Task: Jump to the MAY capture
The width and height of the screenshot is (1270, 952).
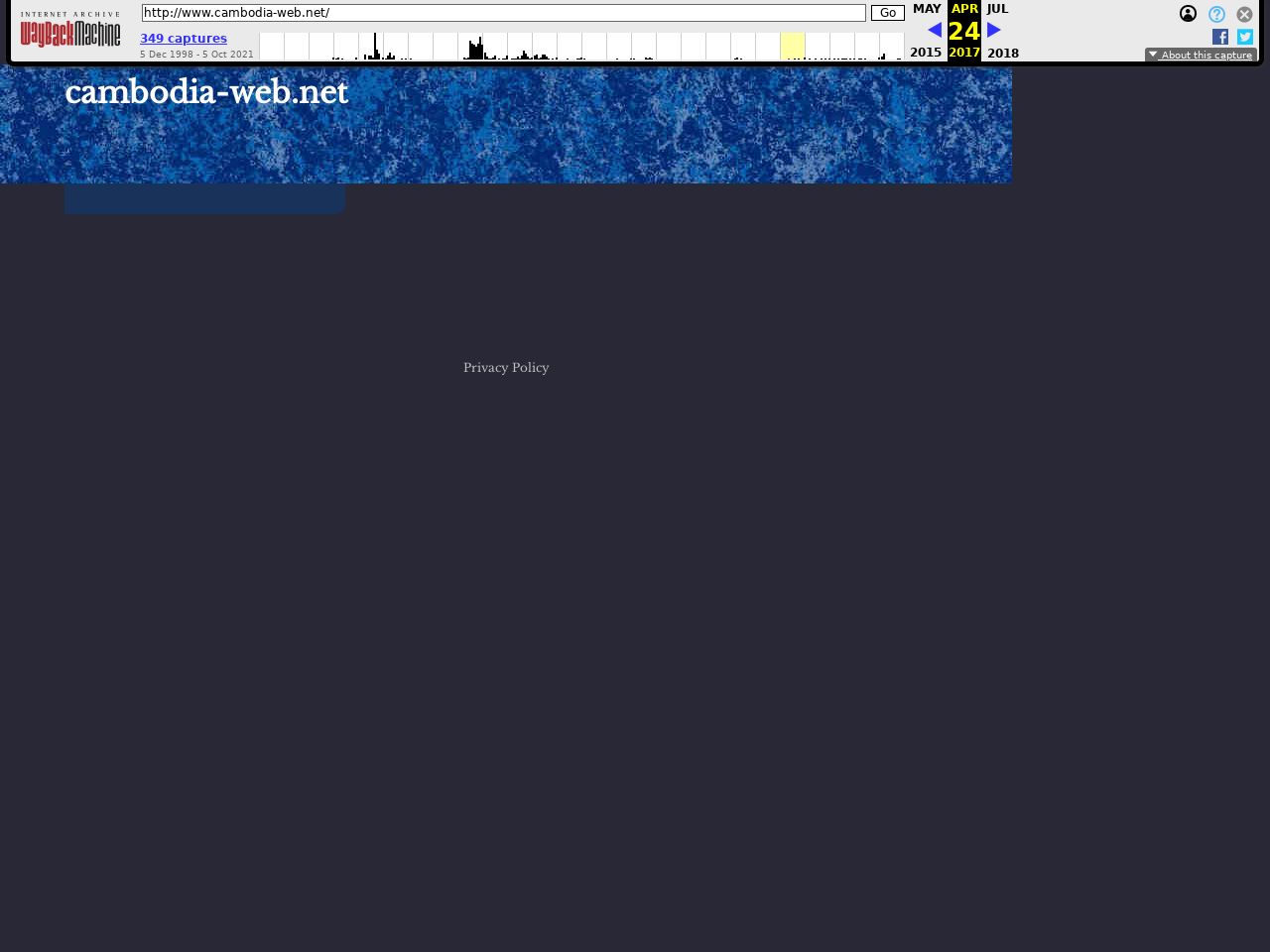Action: click(x=927, y=9)
